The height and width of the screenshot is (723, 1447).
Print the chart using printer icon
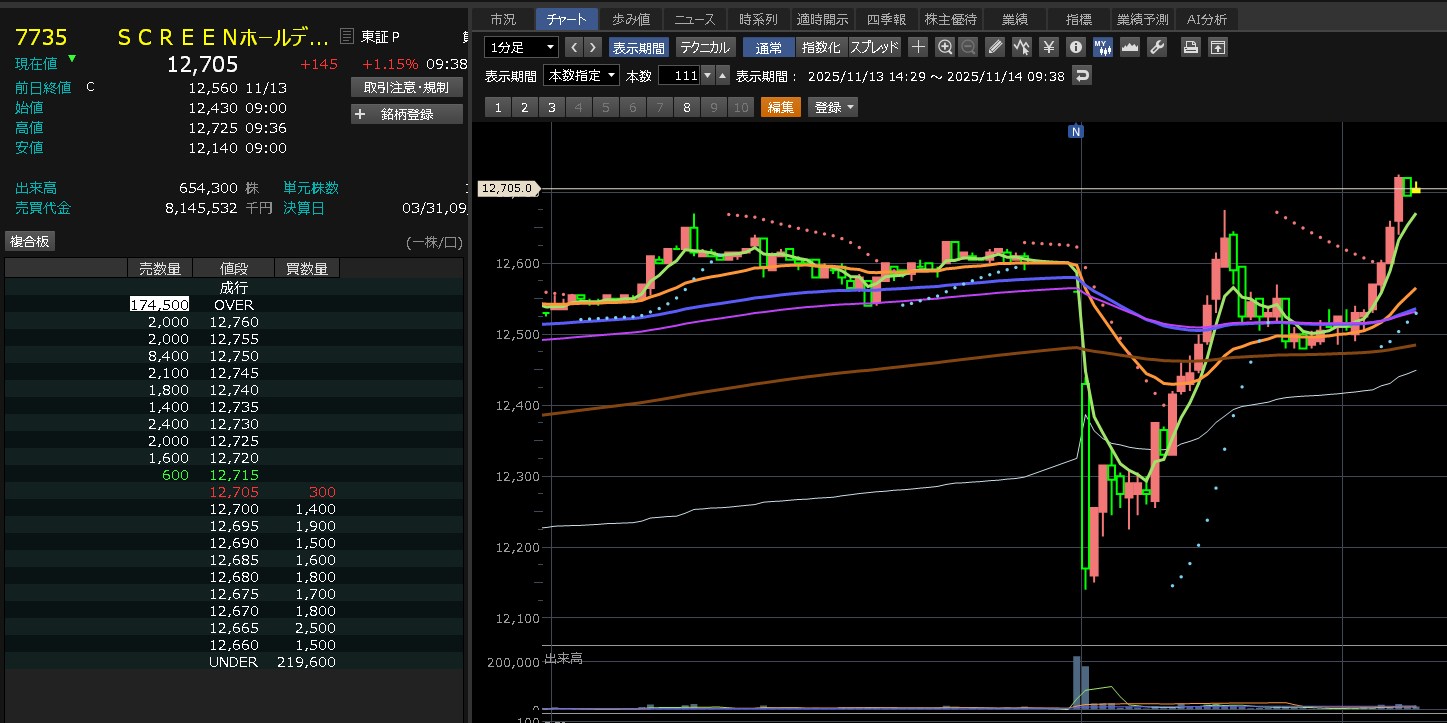[1190, 47]
